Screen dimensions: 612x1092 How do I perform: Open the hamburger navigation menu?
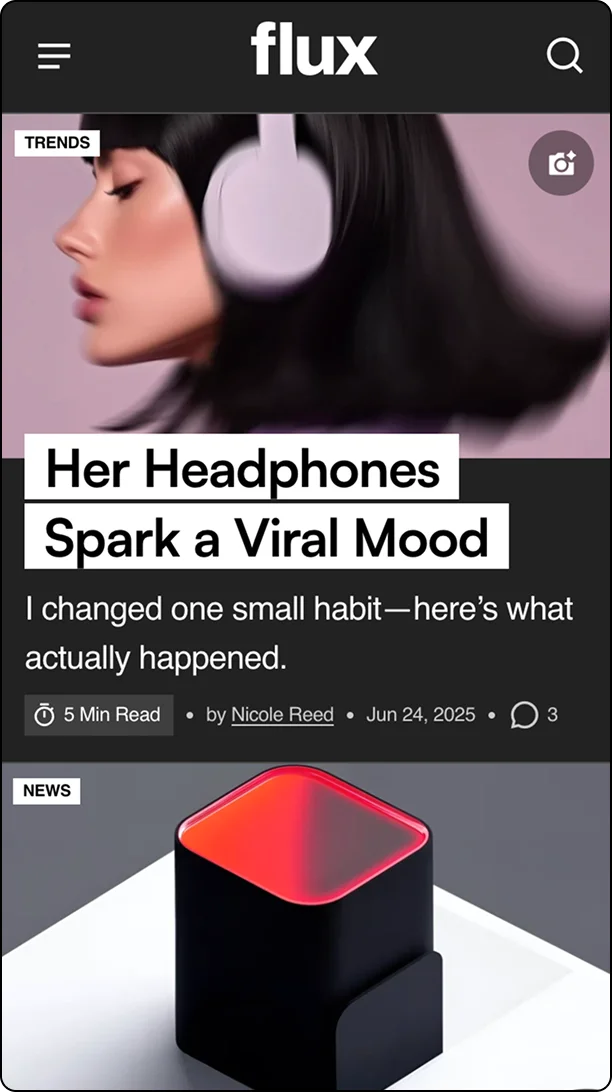click(x=54, y=56)
